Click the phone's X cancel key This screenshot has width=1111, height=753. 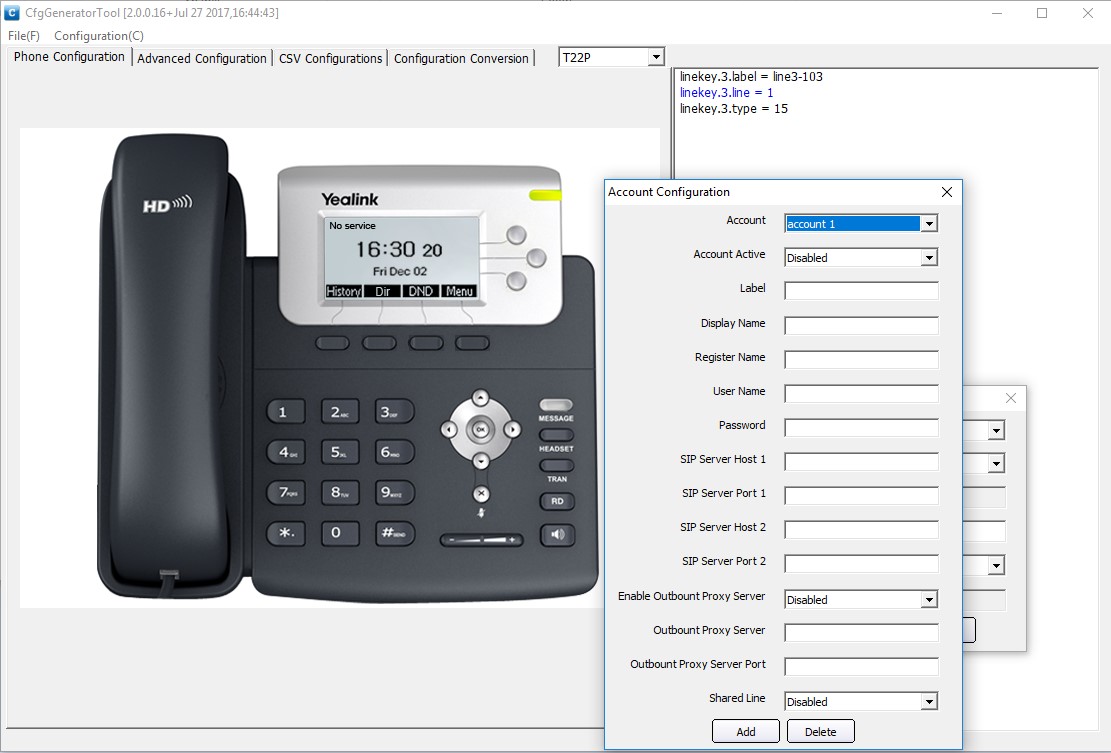pyautogui.click(x=480, y=493)
